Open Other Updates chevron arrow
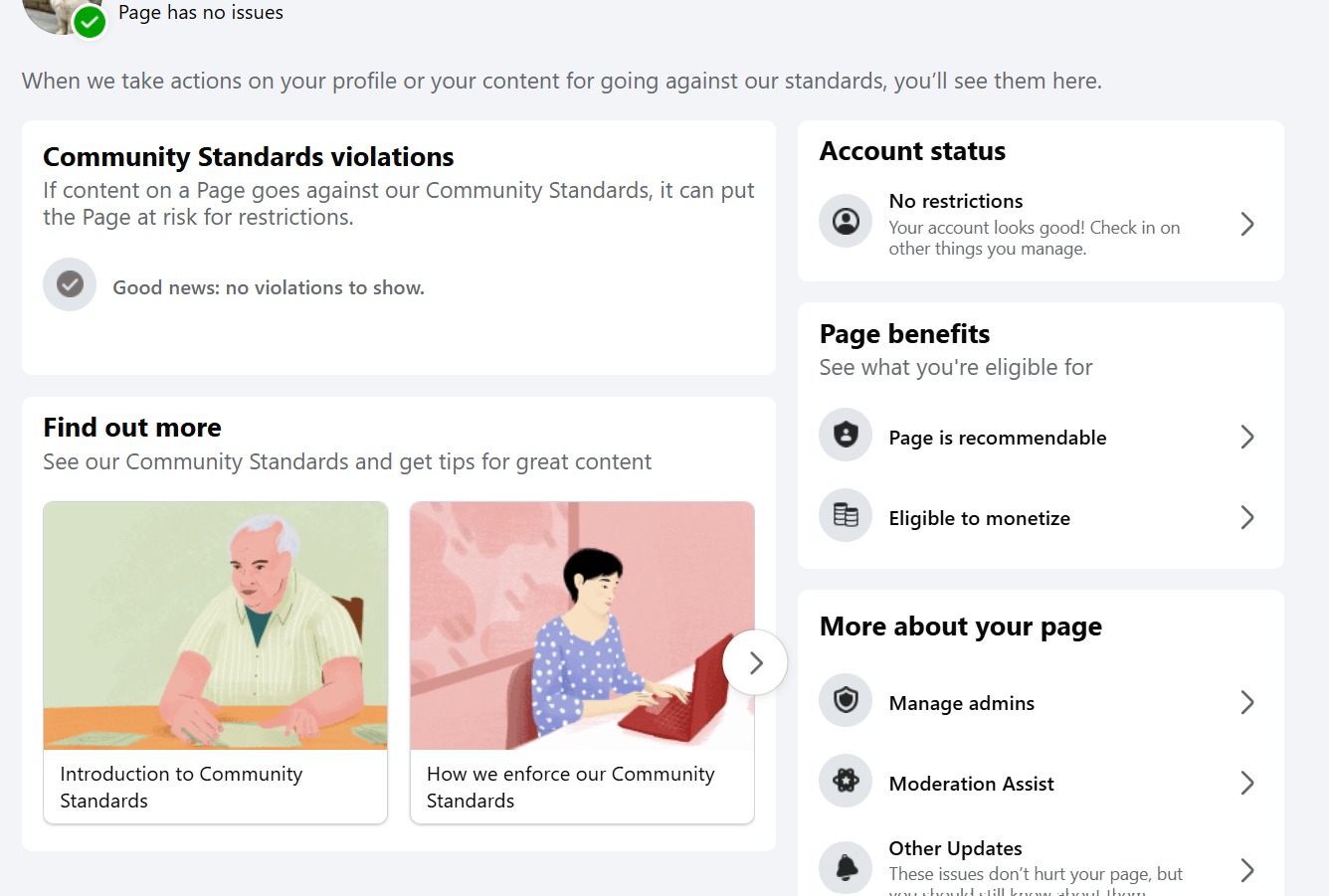The width and height of the screenshot is (1329, 896). [1247, 870]
